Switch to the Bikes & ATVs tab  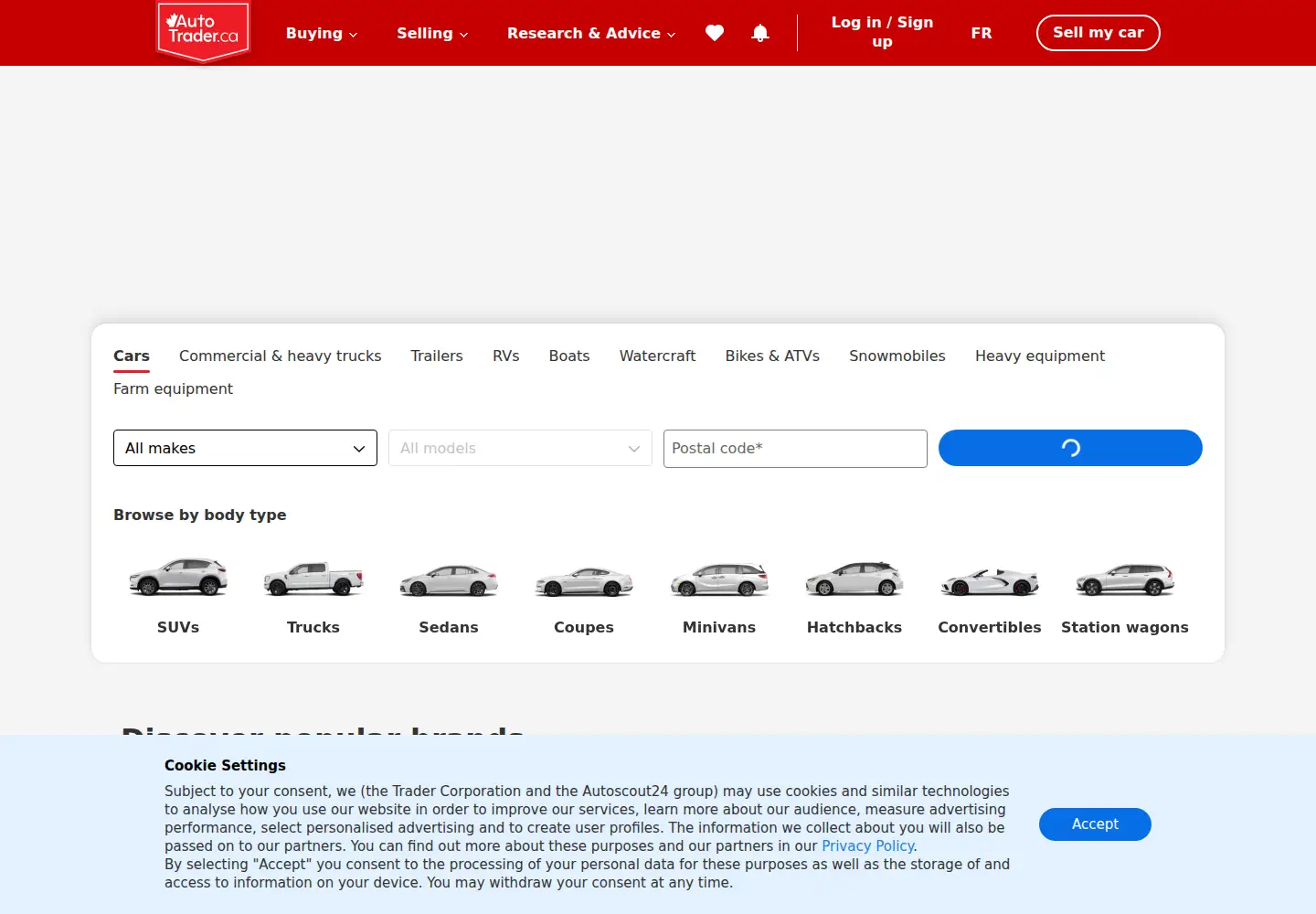pyautogui.click(x=772, y=356)
